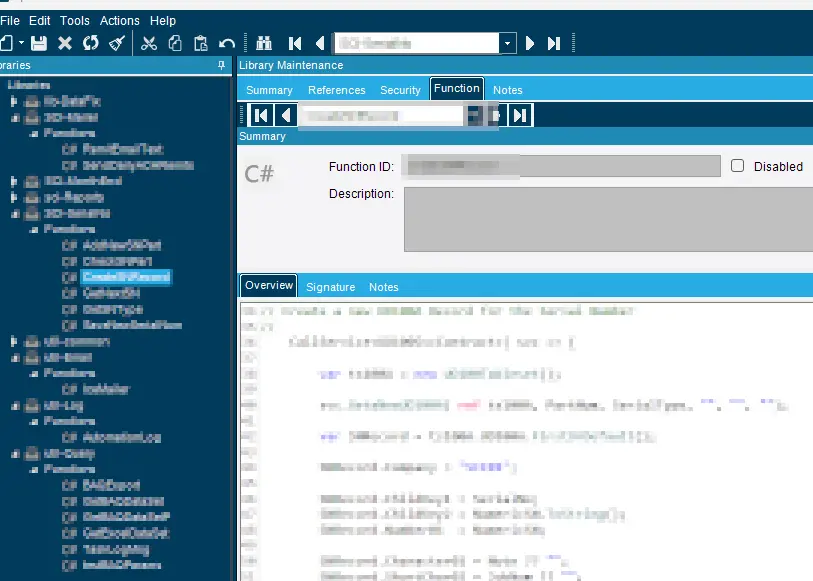Select the Overview sub-tab
This screenshot has width=813, height=581.
[269, 286]
